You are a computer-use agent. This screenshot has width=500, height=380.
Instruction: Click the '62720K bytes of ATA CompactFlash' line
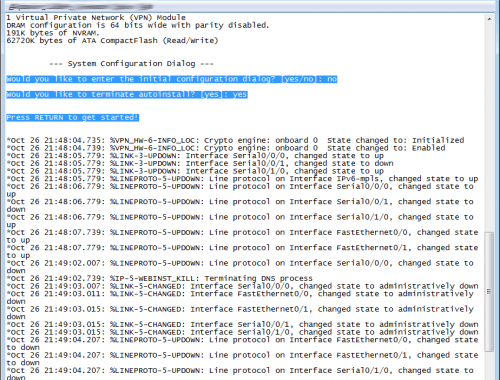[x=112, y=41]
